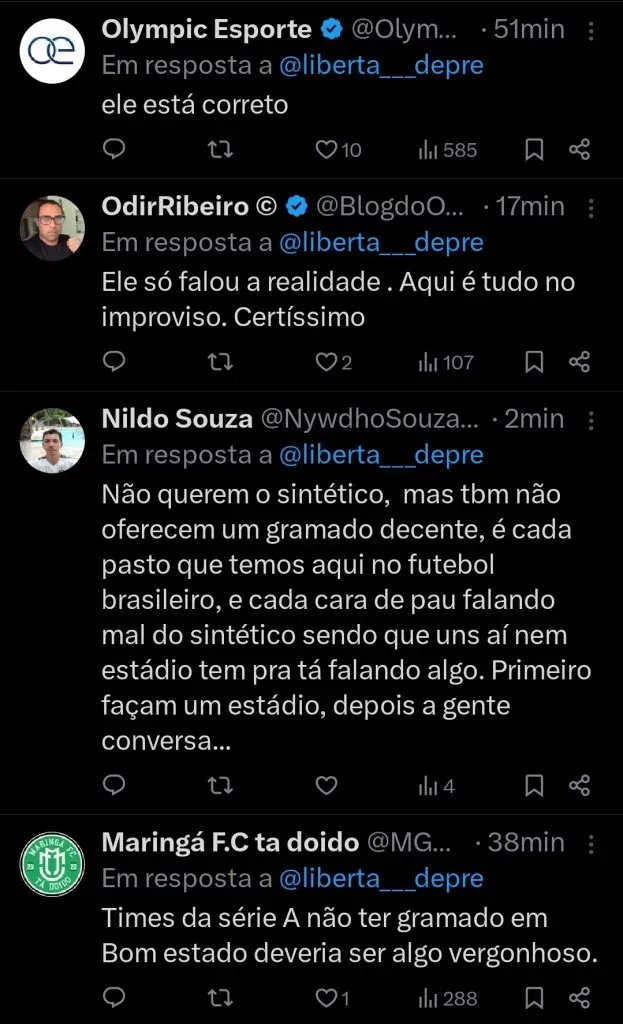
Task: Like OdirRibeiro's tweet
Action: 326,362
